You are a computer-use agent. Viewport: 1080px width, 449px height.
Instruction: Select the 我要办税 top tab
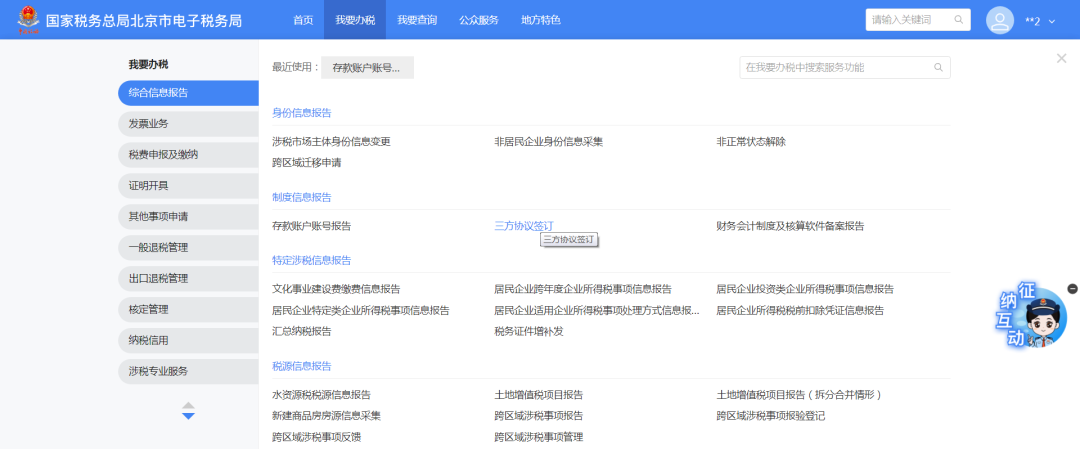point(355,20)
